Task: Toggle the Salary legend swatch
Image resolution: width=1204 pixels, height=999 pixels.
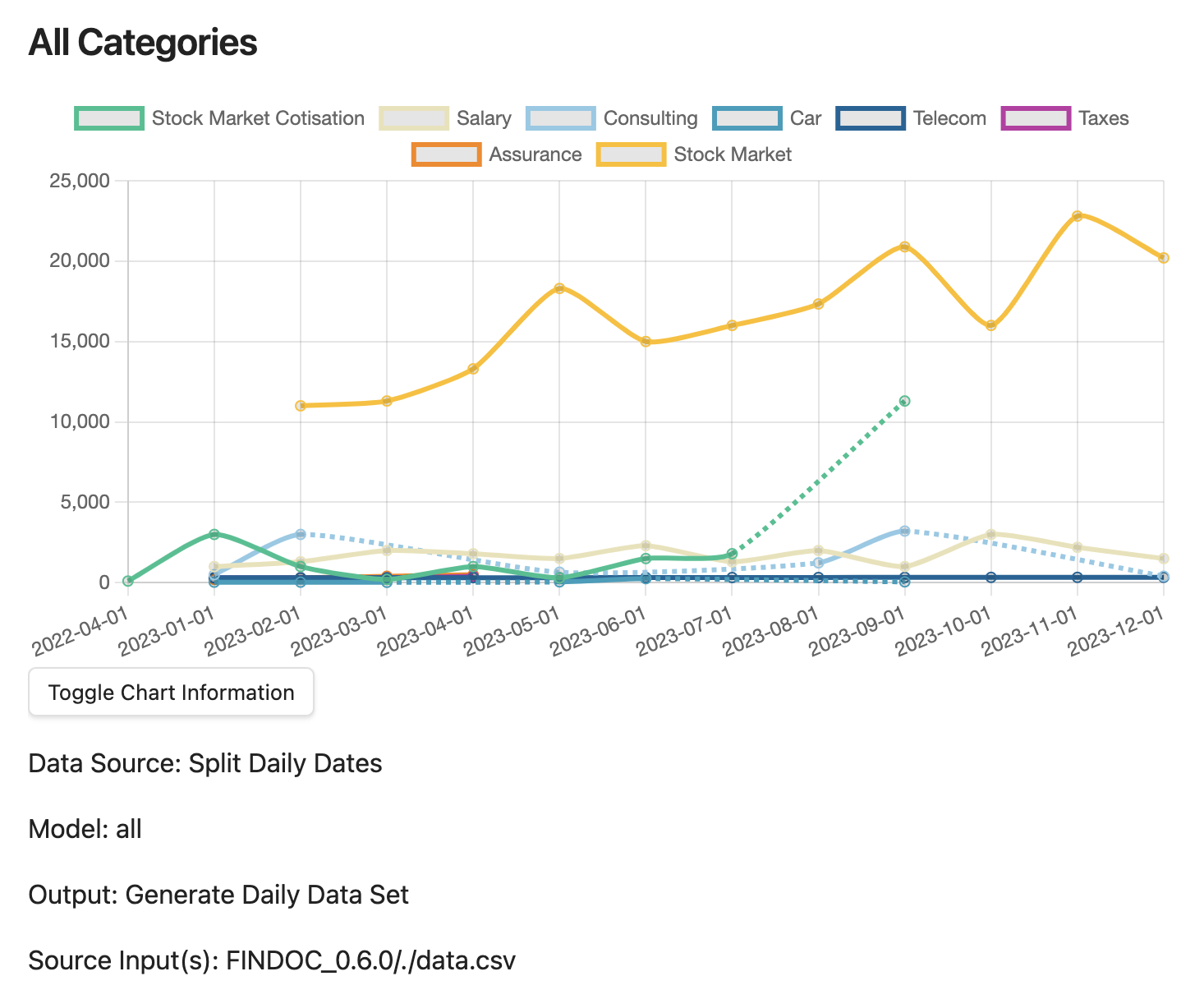Action: pyautogui.click(x=415, y=118)
